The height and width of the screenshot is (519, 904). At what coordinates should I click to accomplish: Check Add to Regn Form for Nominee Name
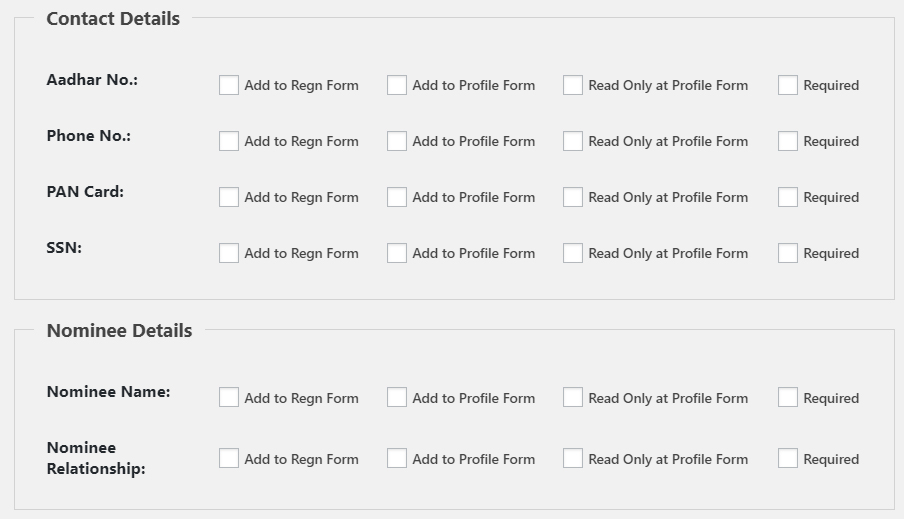point(229,397)
